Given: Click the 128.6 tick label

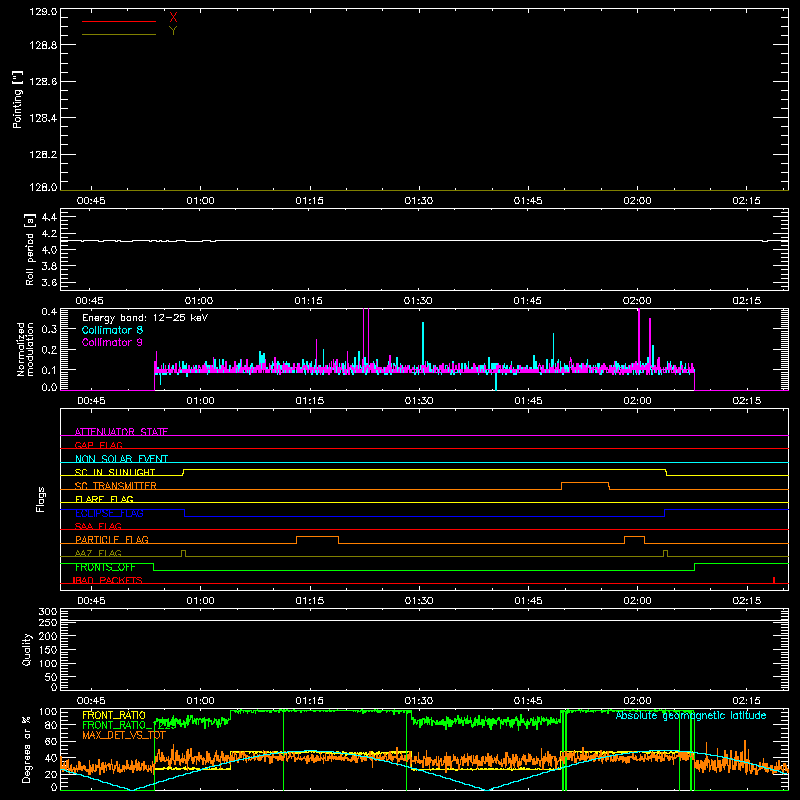Looking at the screenshot, I should pos(43,82).
